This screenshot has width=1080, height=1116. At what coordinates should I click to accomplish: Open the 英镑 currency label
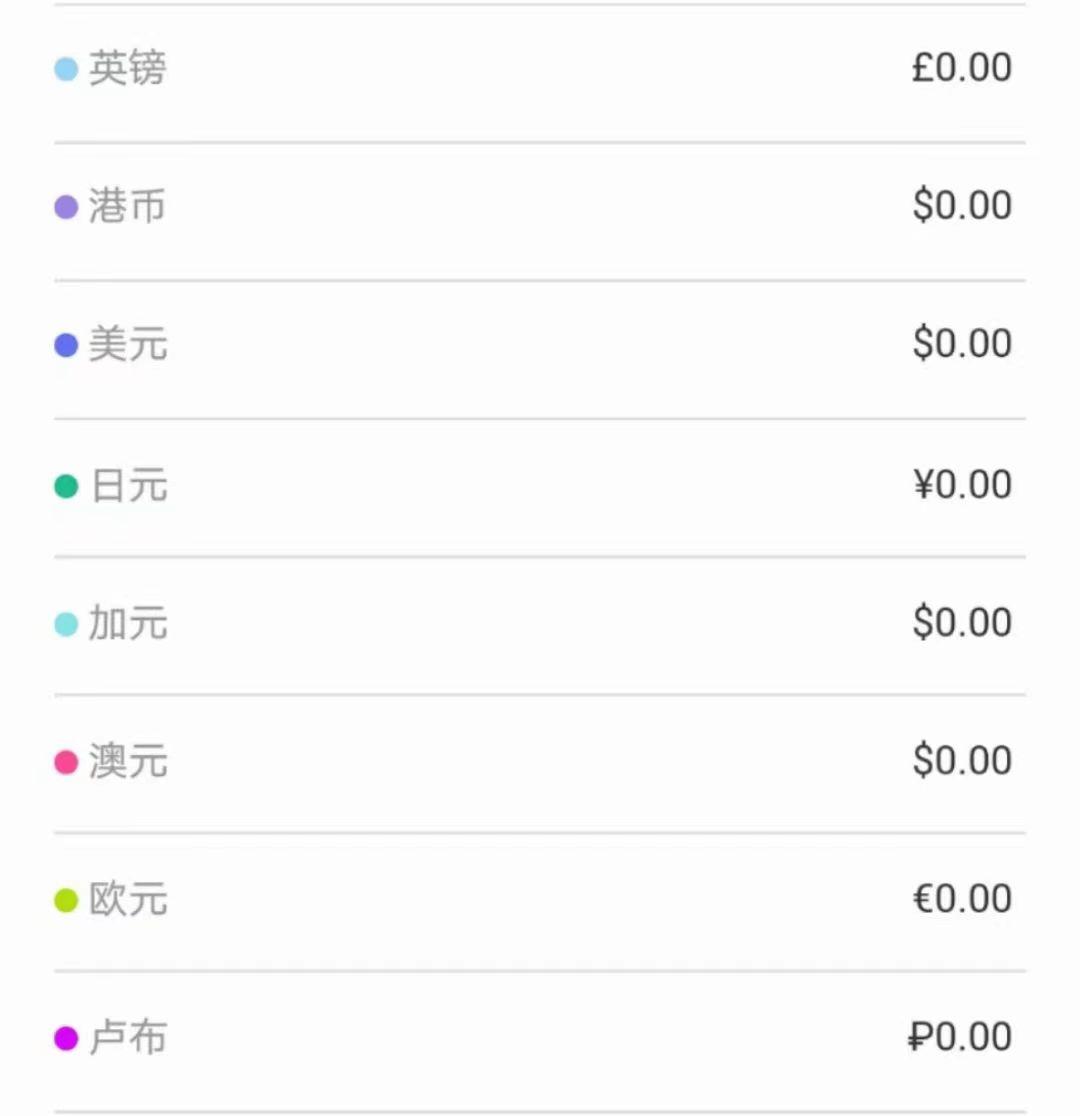127,69
